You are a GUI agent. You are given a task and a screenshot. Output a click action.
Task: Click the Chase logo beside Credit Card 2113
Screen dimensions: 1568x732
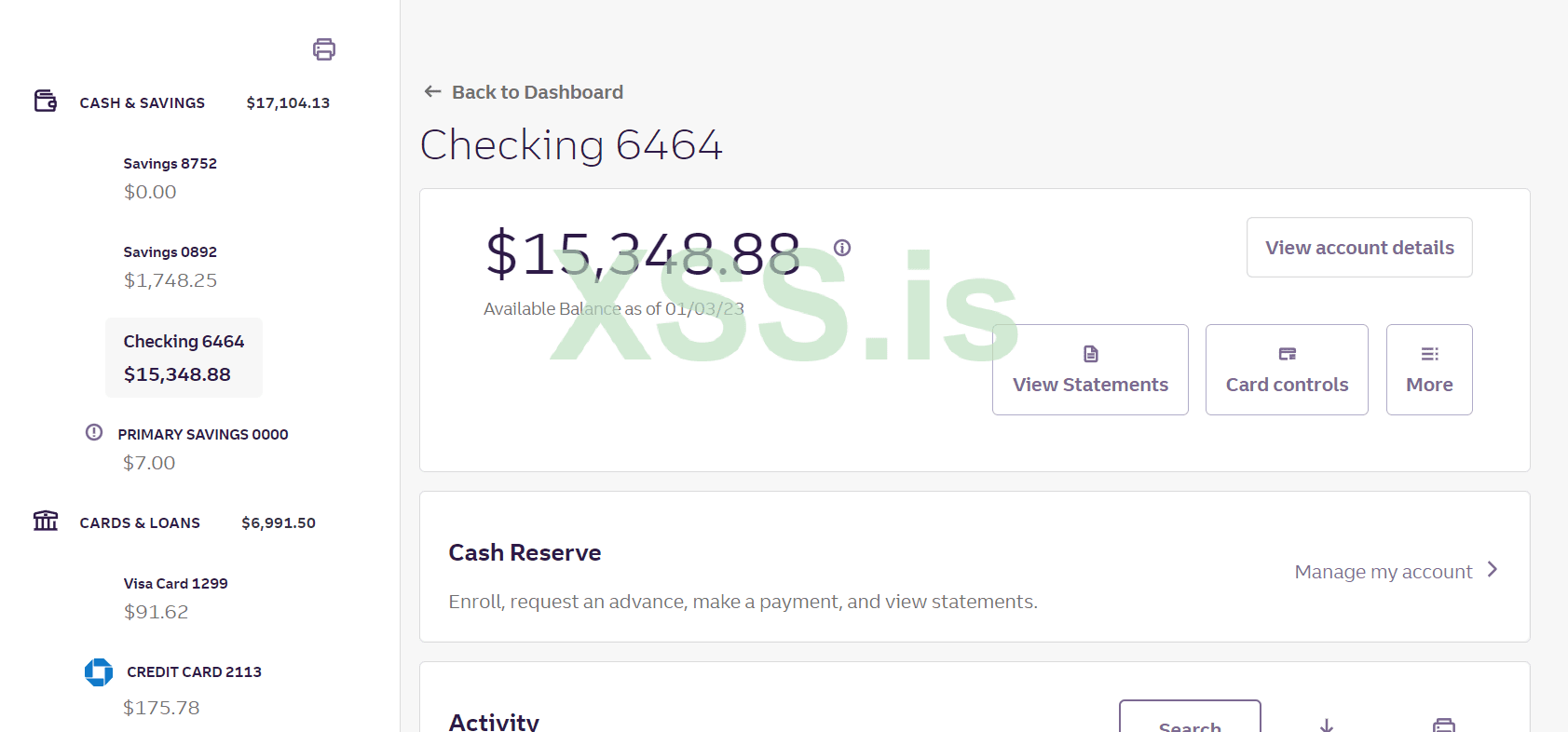pos(99,672)
